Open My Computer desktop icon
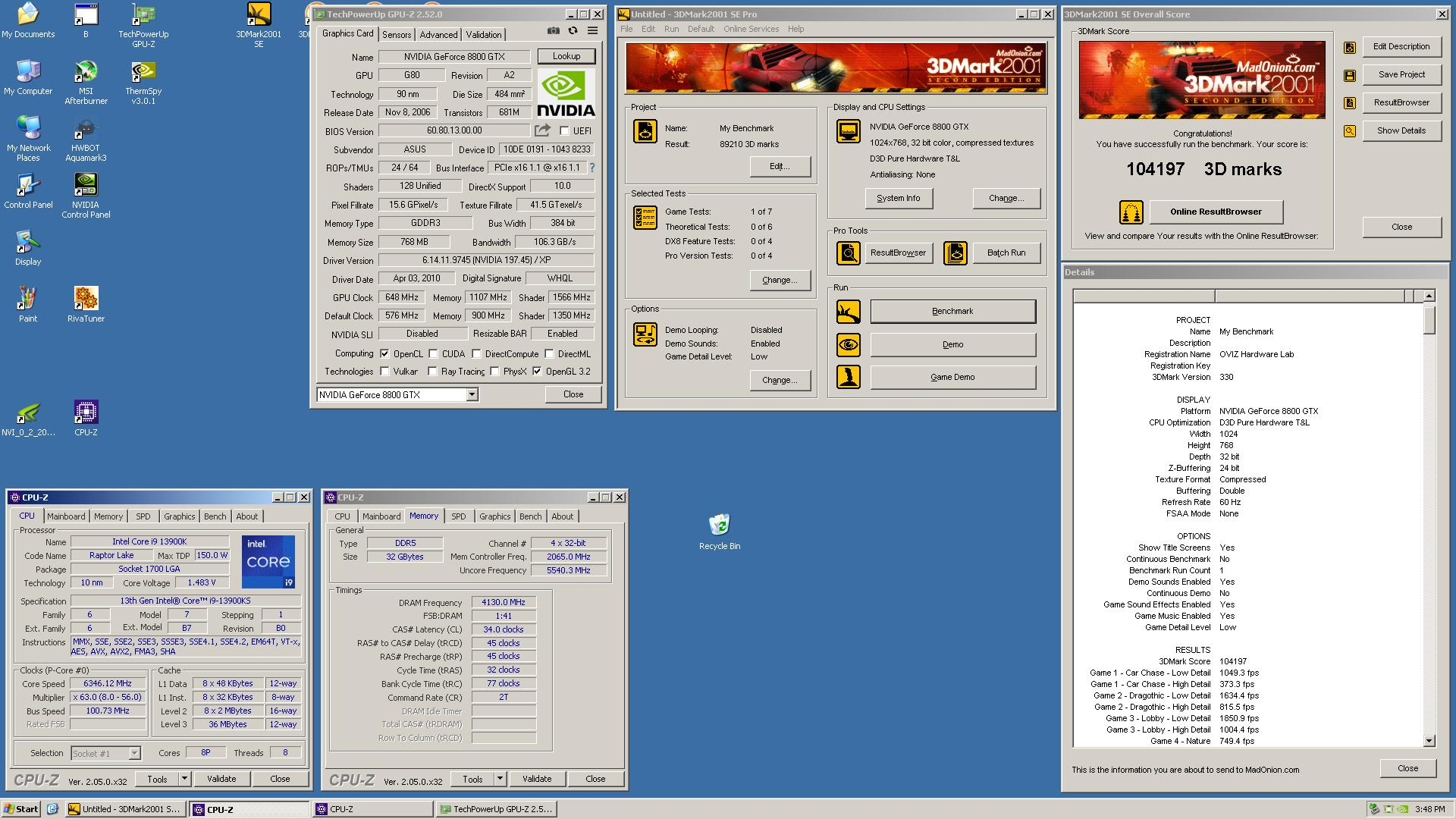1456x819 pixels. (x=28, y=77)
